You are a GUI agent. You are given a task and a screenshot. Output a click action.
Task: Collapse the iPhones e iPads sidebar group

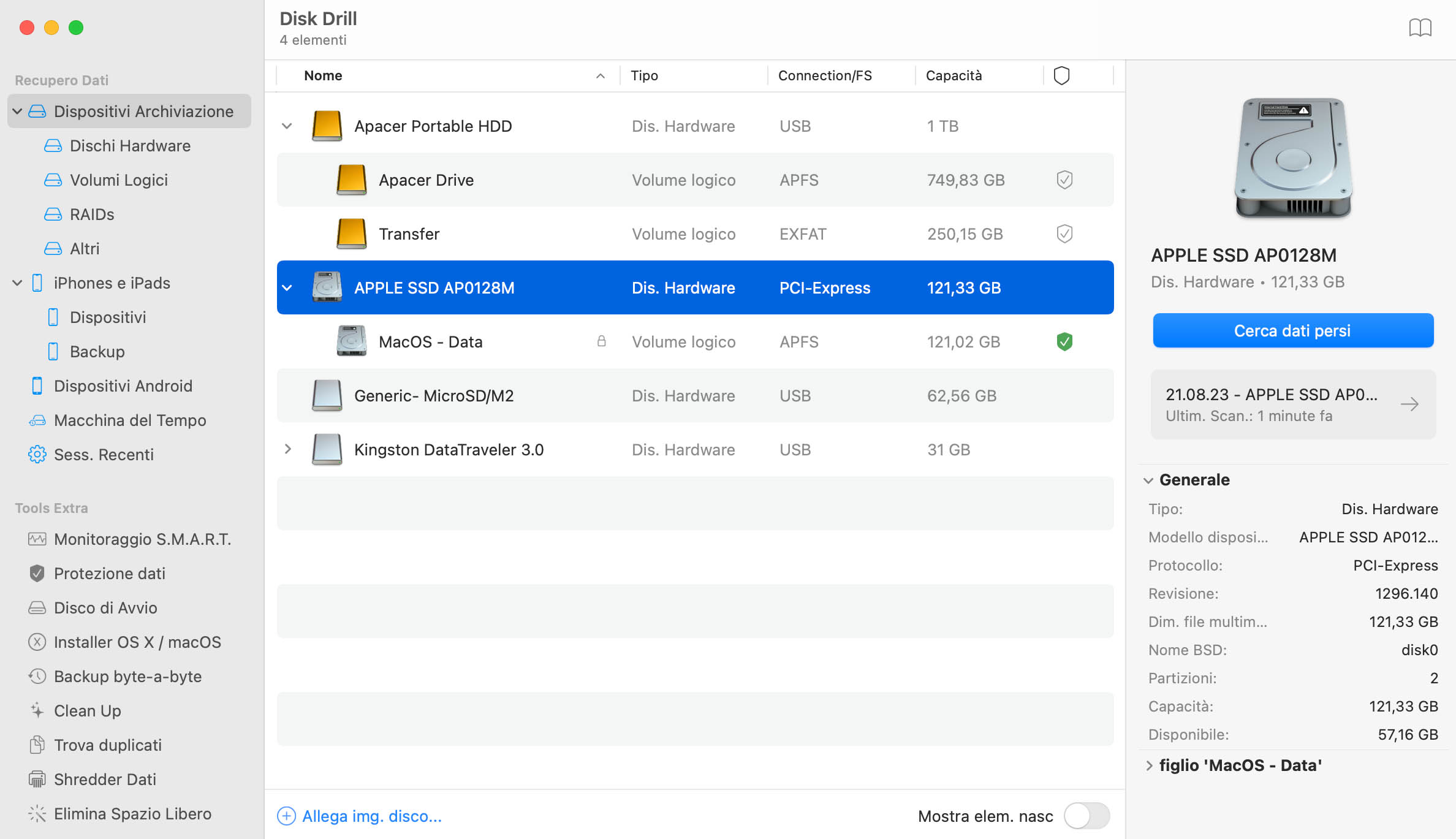click(x=18, y=283)
